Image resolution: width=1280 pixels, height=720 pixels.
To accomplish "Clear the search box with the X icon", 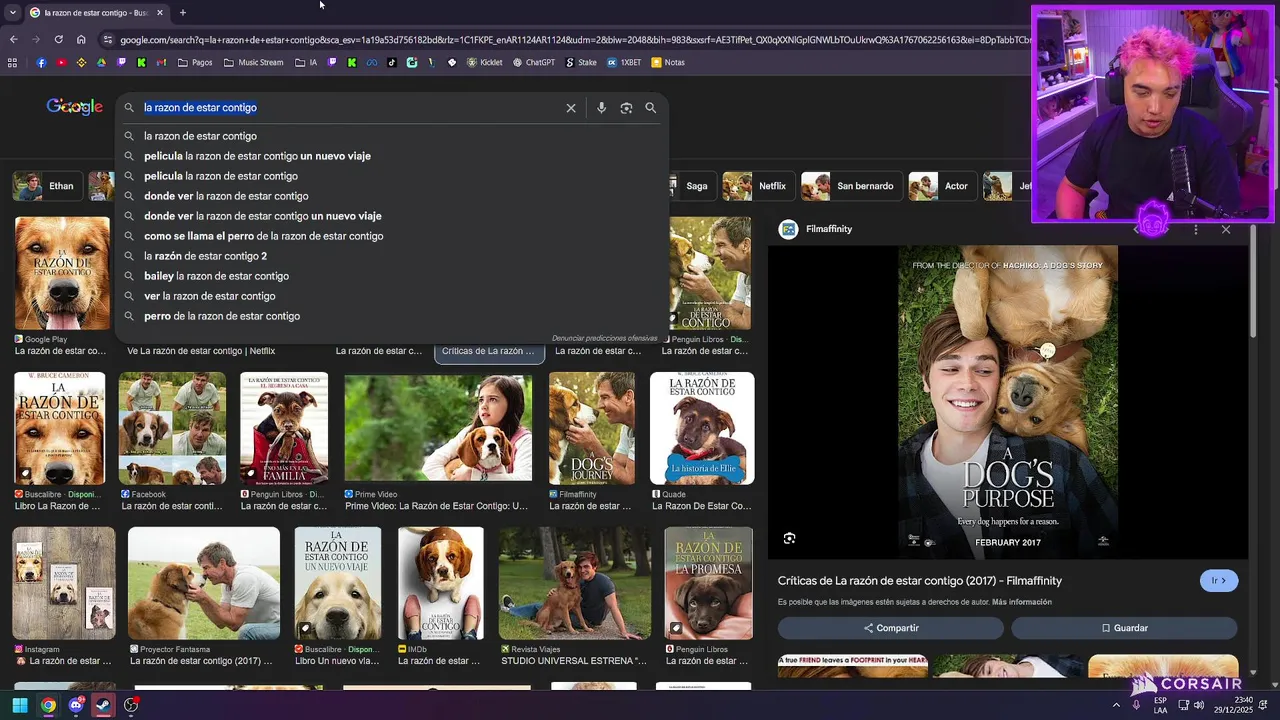I will click(x=571, y=108).
